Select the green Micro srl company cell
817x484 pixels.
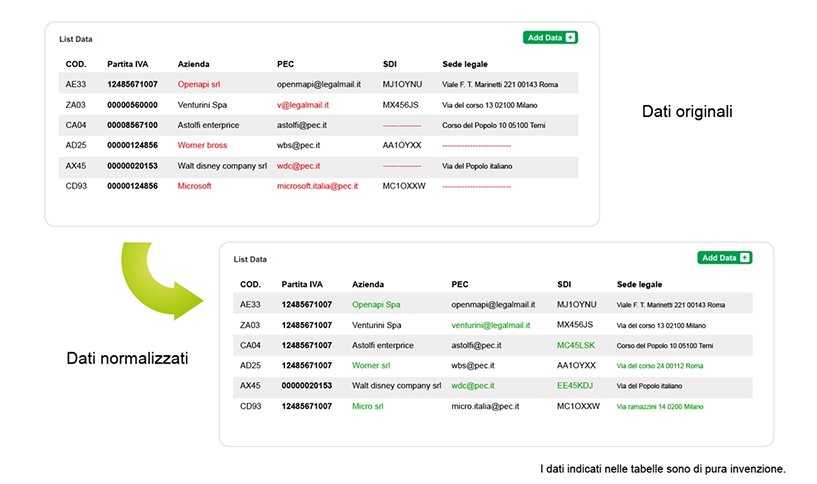point(368,406)
